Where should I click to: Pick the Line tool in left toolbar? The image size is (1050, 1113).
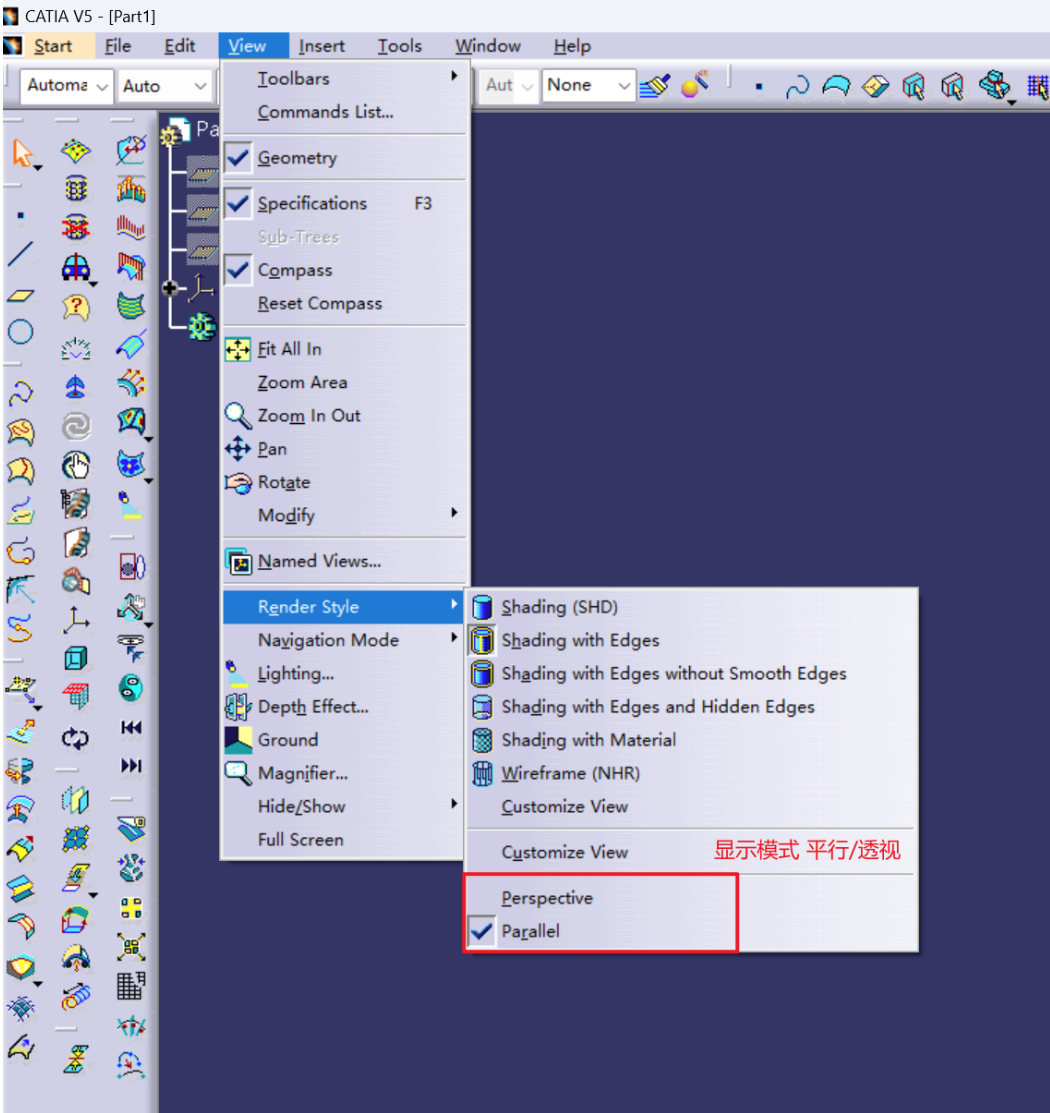21,253
